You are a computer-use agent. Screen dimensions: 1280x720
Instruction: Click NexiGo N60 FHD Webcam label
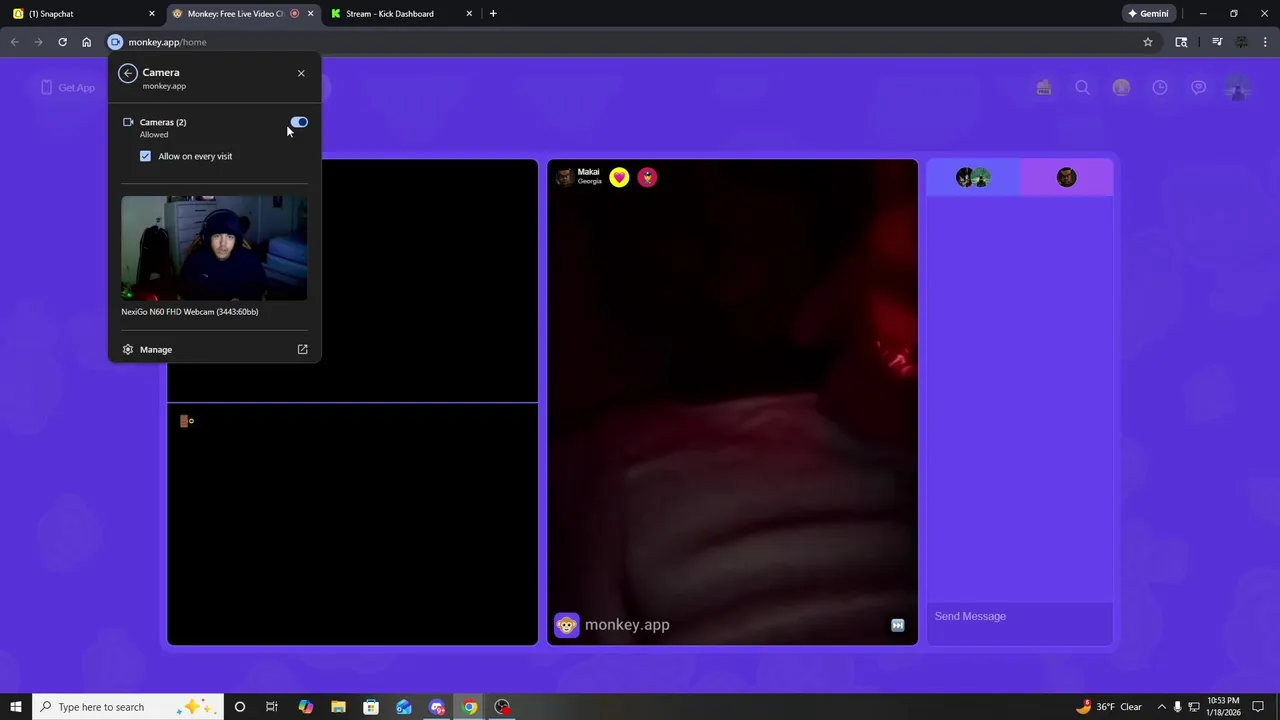click(x=190, y=312)
